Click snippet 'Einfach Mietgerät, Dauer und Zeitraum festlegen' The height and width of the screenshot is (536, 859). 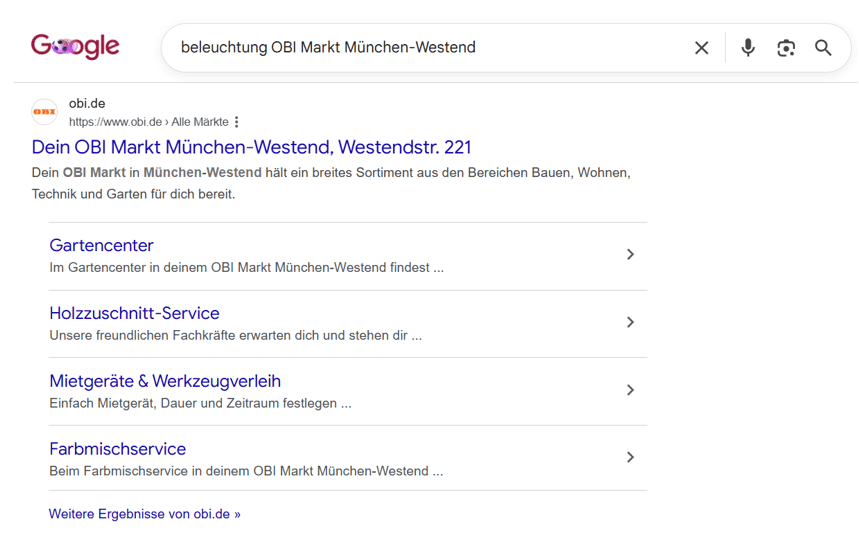click(x=193, y=403)
